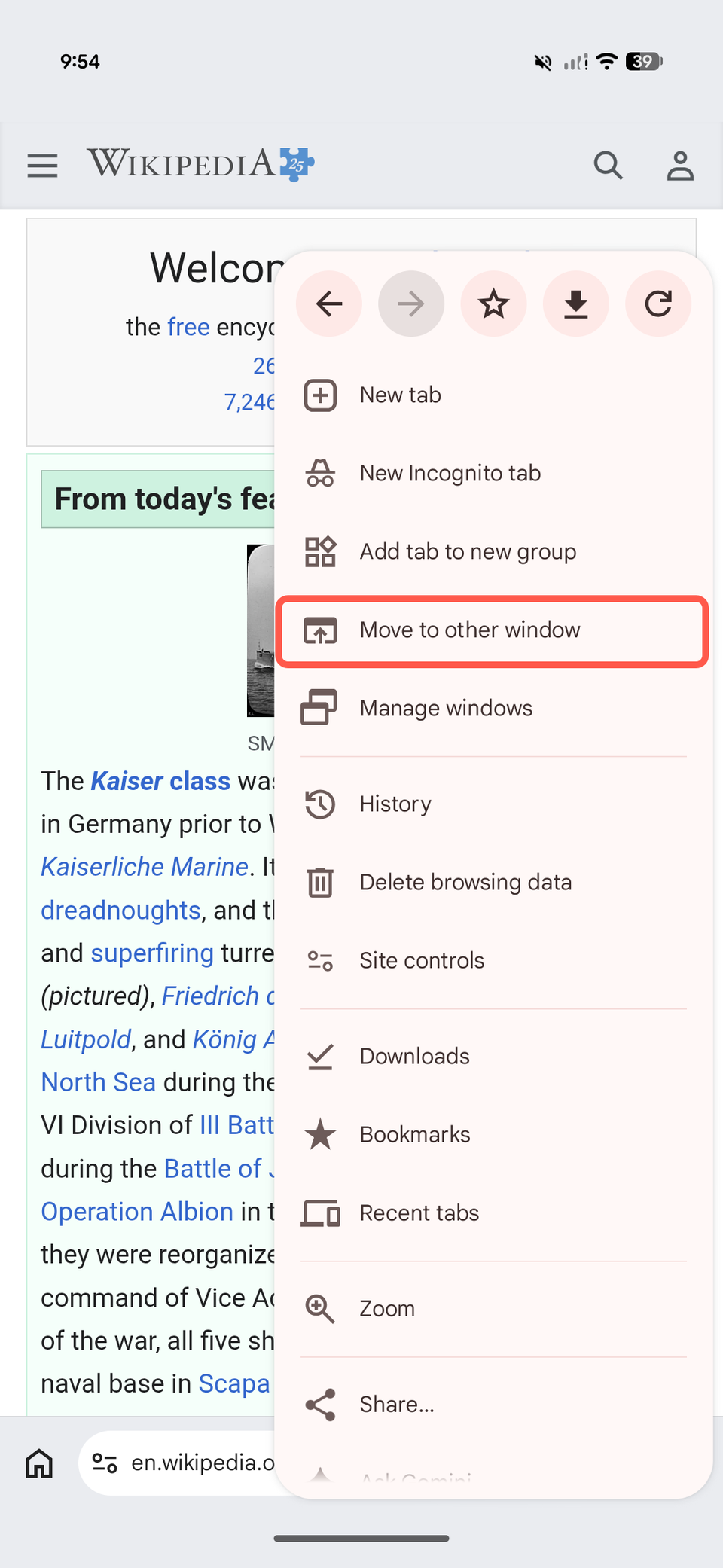Choose Add tab to new group
This screenshot has height=1568, width=723.
coord(493,552)
